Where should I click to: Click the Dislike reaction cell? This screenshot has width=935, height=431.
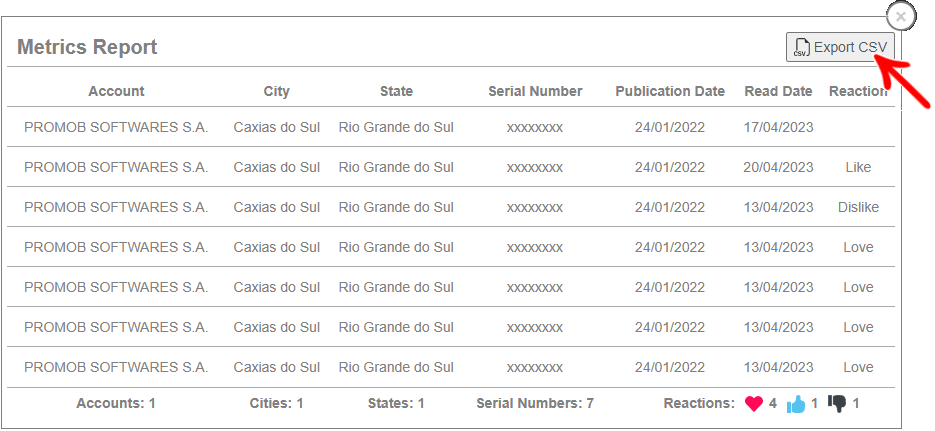coord(858,207)
